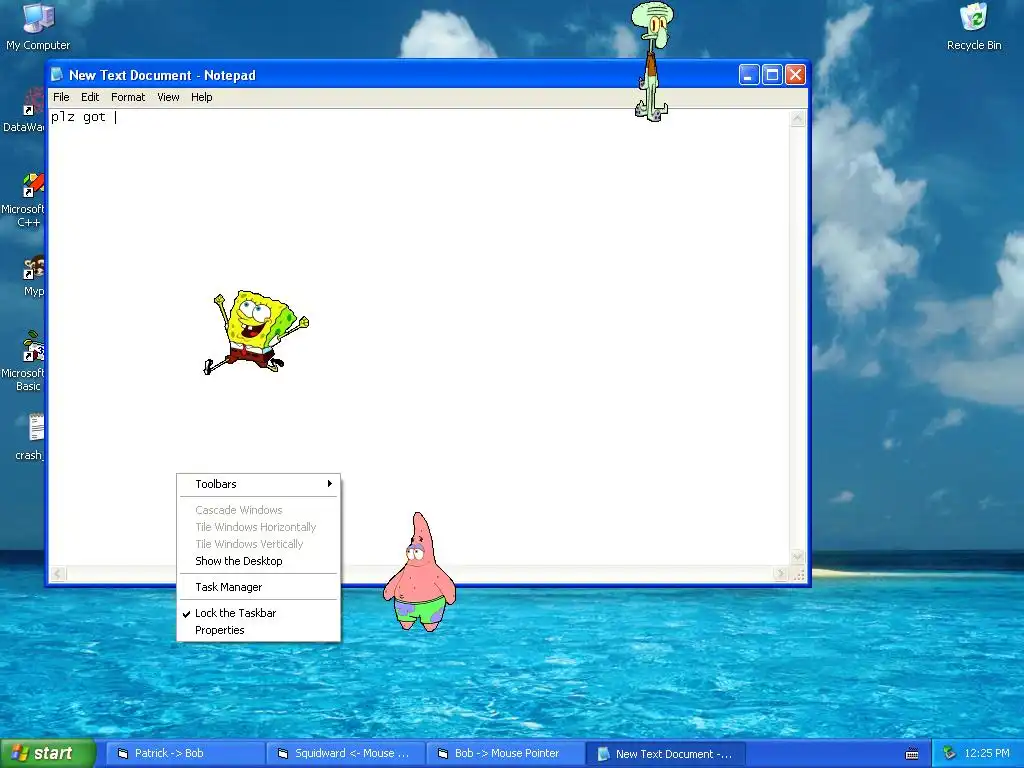Switch to Patrick -> Bob taskbar button
1024x768 pixels.
[185, 754]
